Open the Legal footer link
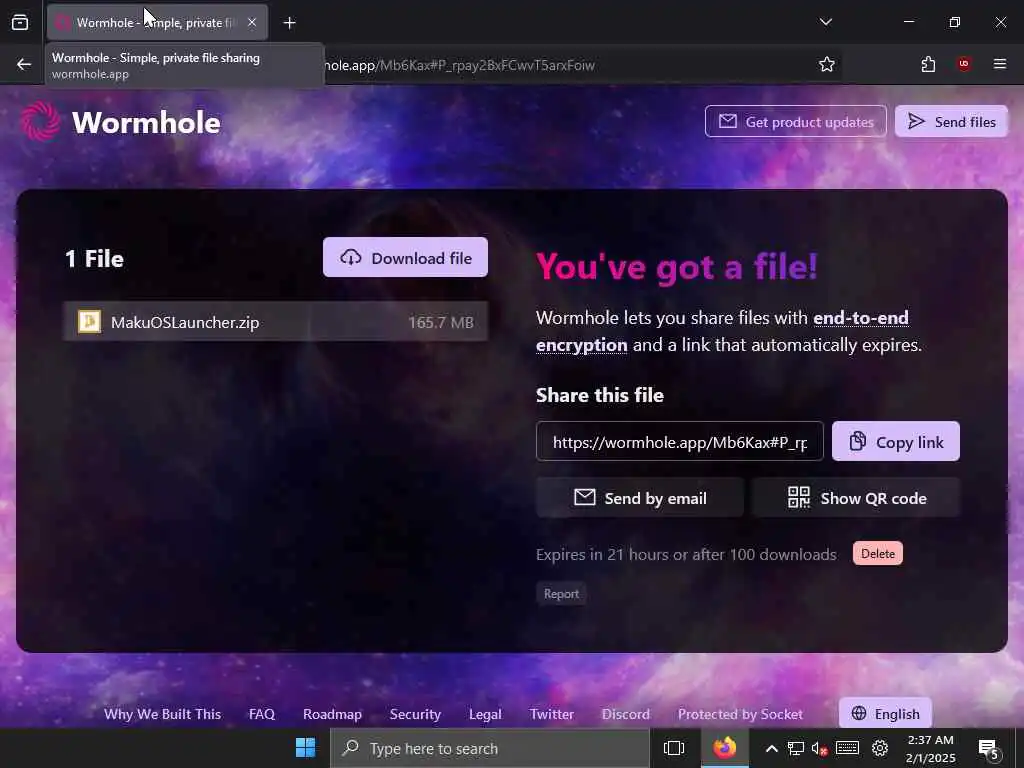 [x=485, y=714]
